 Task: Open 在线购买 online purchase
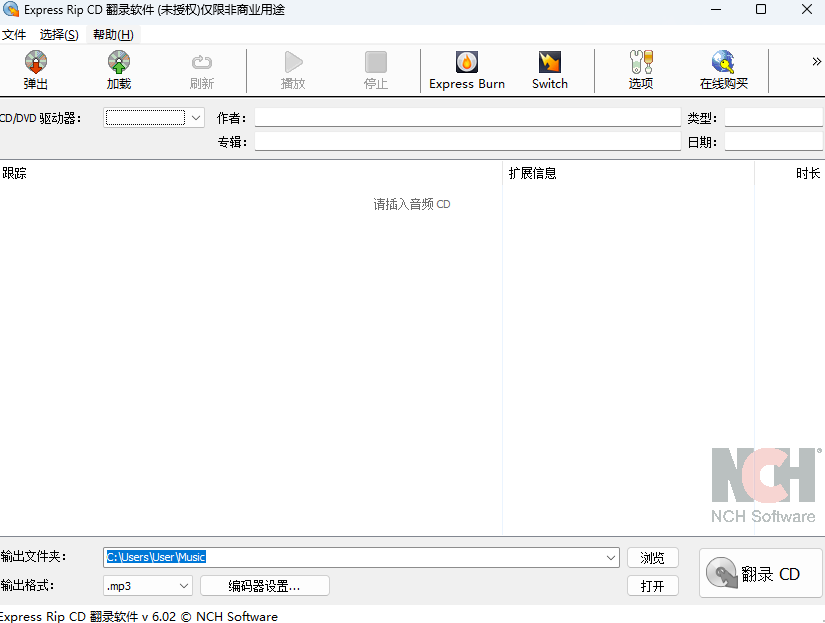[723, 70]
